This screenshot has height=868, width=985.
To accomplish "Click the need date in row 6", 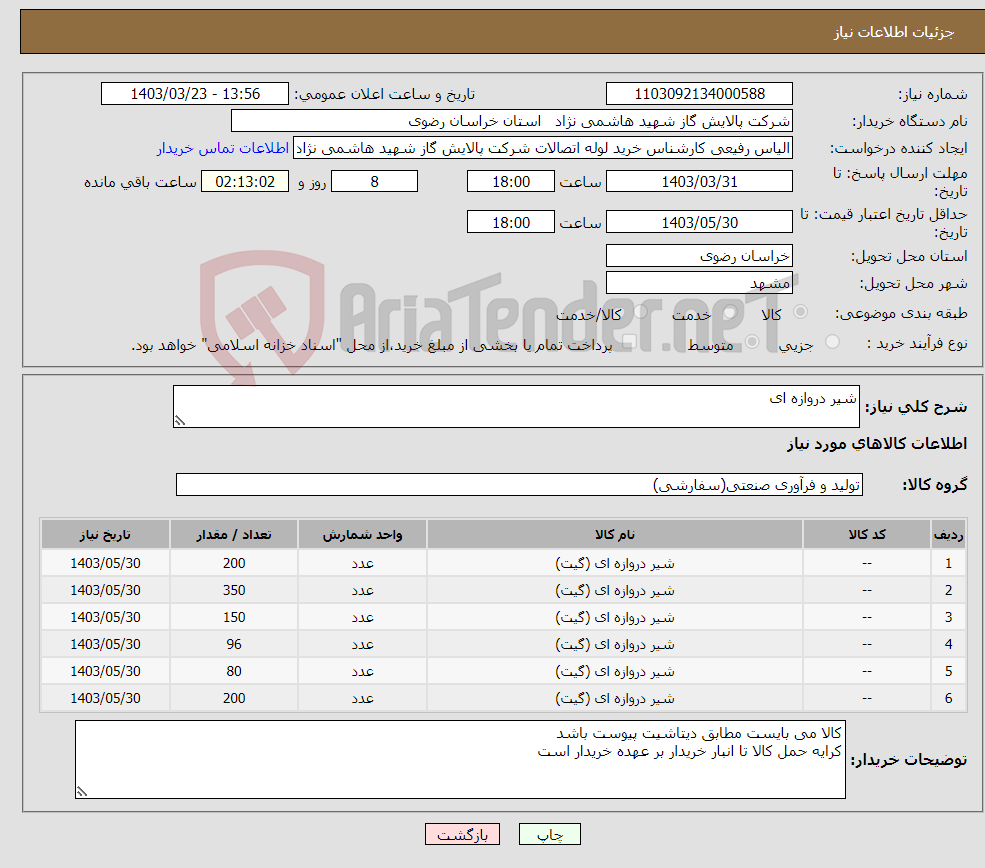I will coord(106,698).
